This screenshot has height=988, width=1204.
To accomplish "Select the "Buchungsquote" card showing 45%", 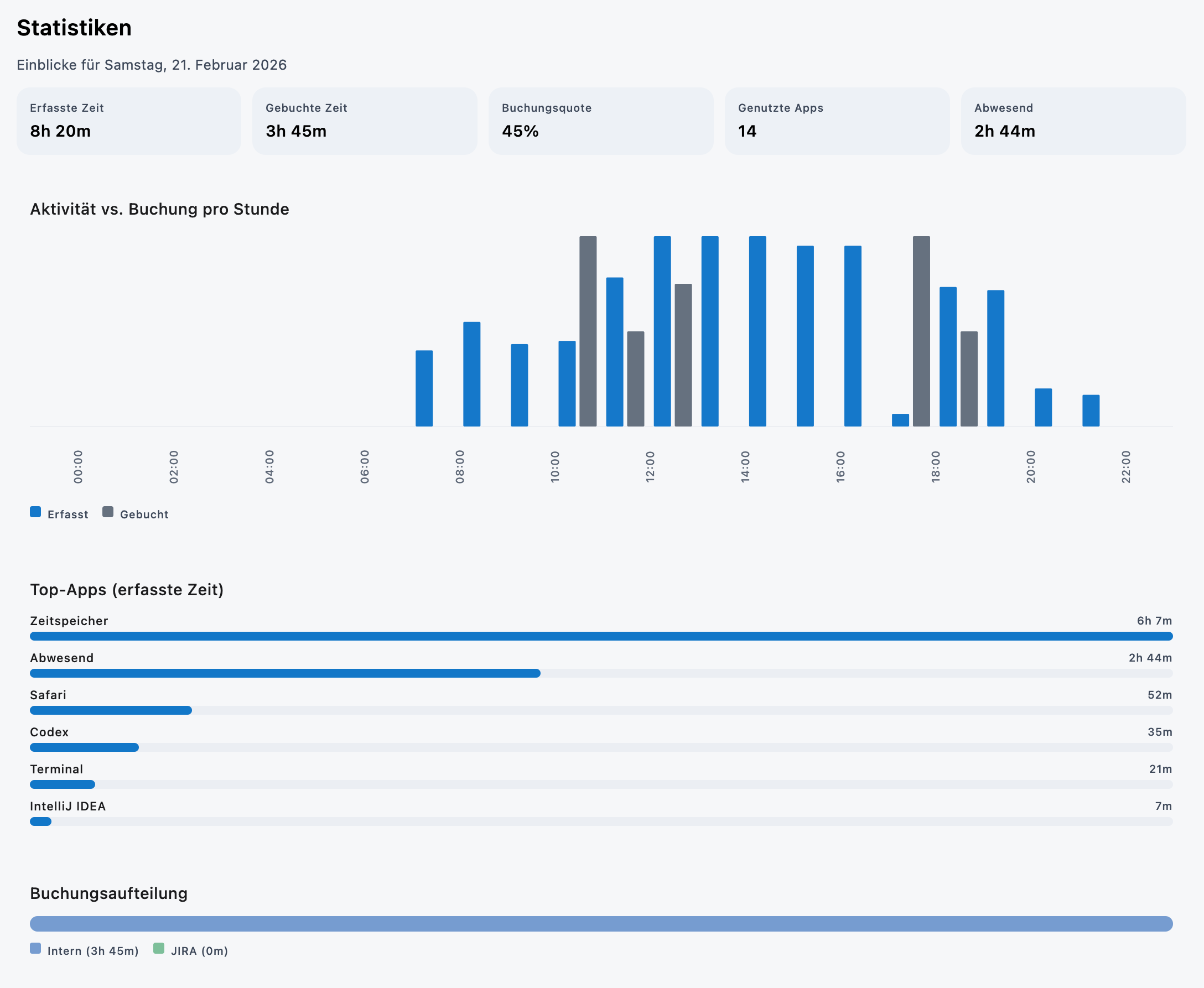I will [600, 121].
